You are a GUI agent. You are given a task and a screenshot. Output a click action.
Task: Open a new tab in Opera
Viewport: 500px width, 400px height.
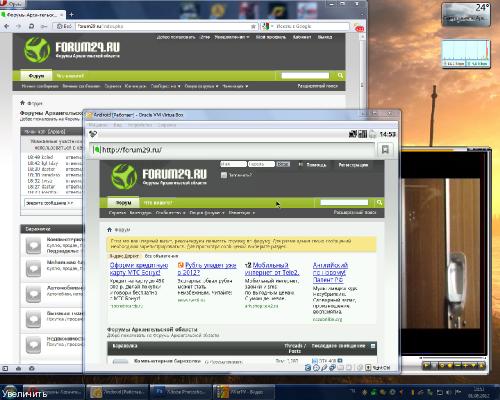pyautogui.click(x=71, y=15)
